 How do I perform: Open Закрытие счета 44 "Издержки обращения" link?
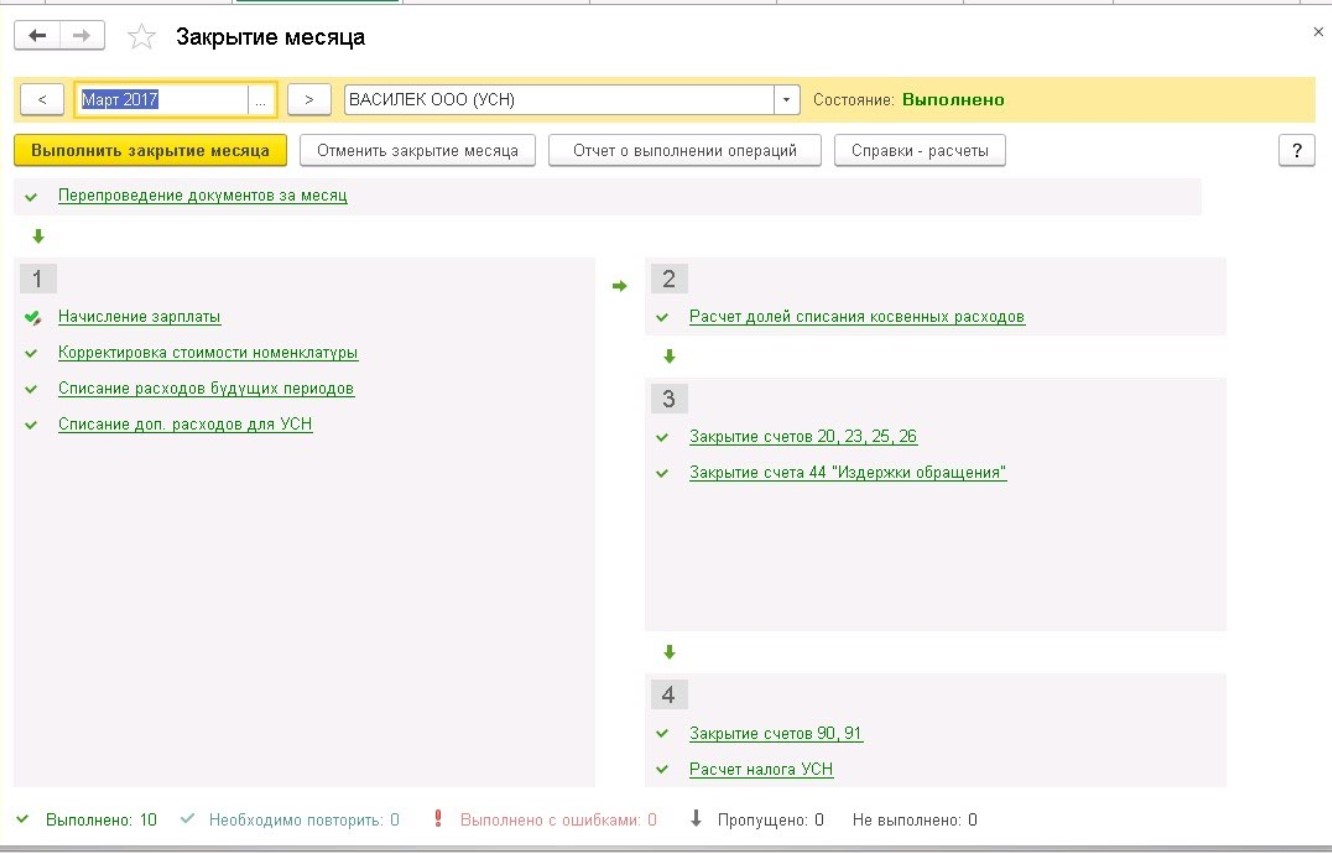[848, 473]
